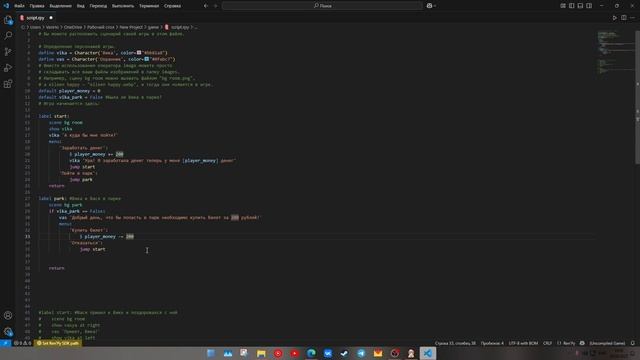Click the label start: line
640x360 pixels.
[x=54, y=116]
